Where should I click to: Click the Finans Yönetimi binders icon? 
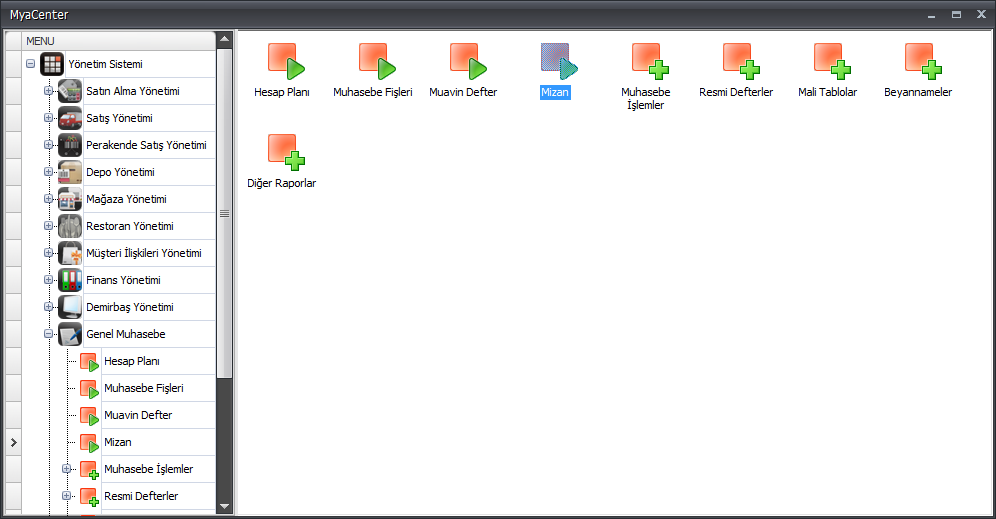pos(70,280)
